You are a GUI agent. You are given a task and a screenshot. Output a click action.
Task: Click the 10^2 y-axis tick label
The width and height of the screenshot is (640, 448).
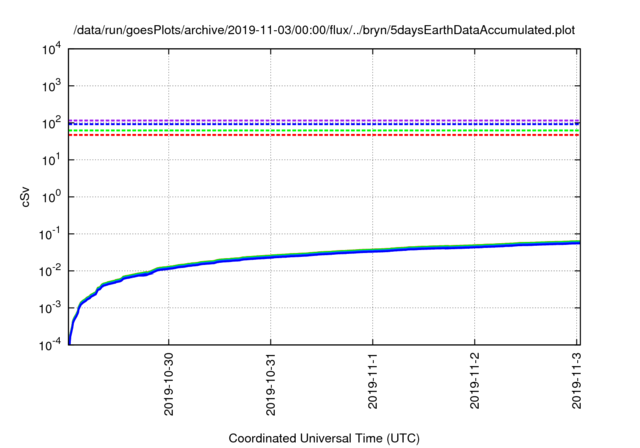(x=51, y=123)
